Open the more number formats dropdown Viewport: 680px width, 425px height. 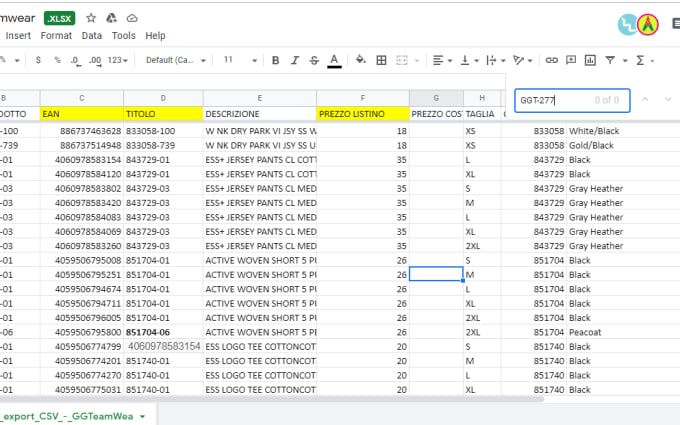point(118,60)
